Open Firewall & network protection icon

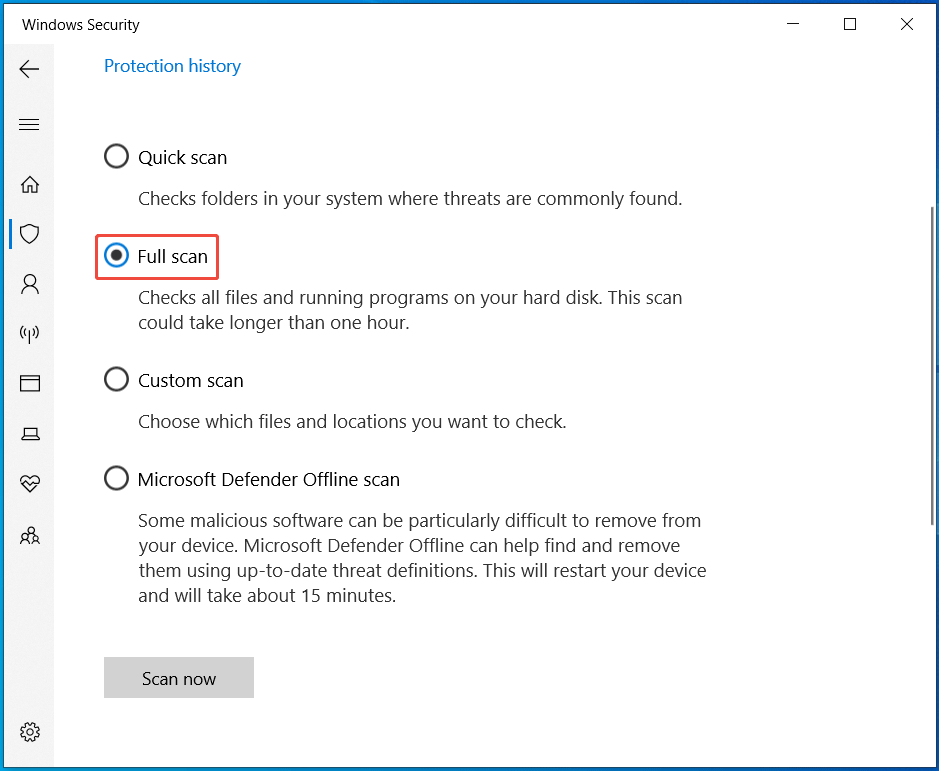tap(30, 333)
